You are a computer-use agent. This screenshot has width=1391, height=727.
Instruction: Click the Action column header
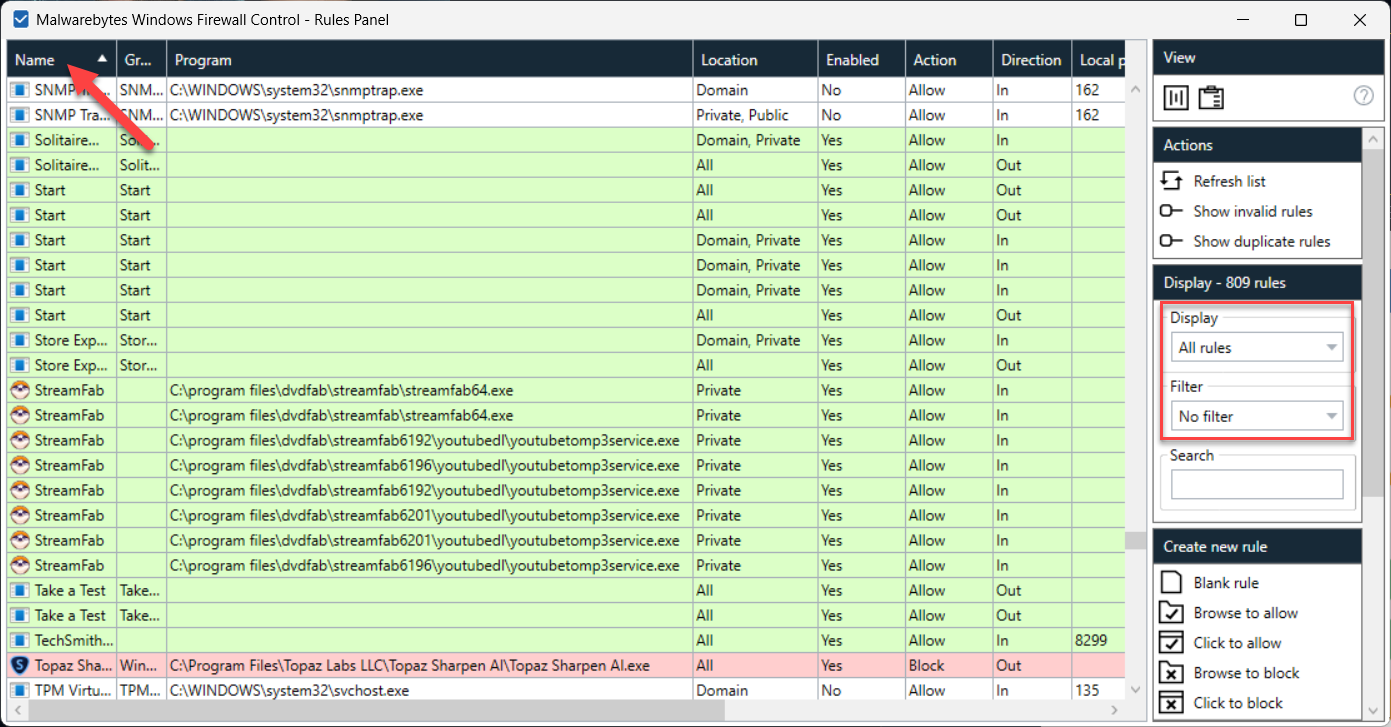click(x=935, y=60)
